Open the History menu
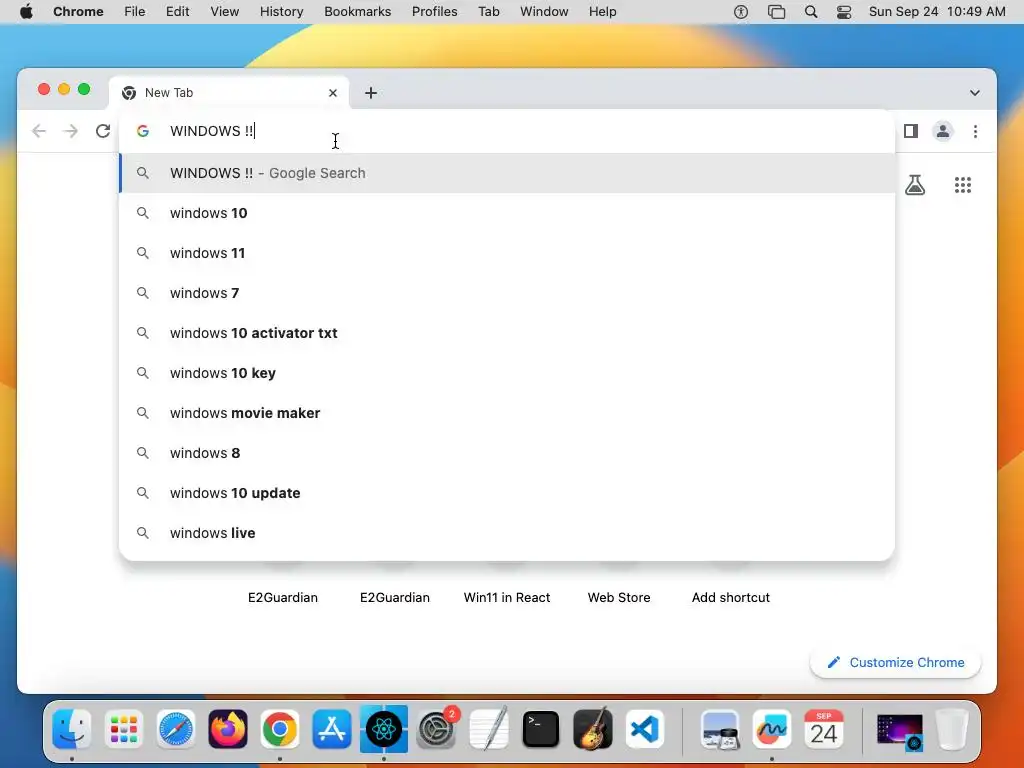This screenshot has height=768, width=1024. point(281,12)
